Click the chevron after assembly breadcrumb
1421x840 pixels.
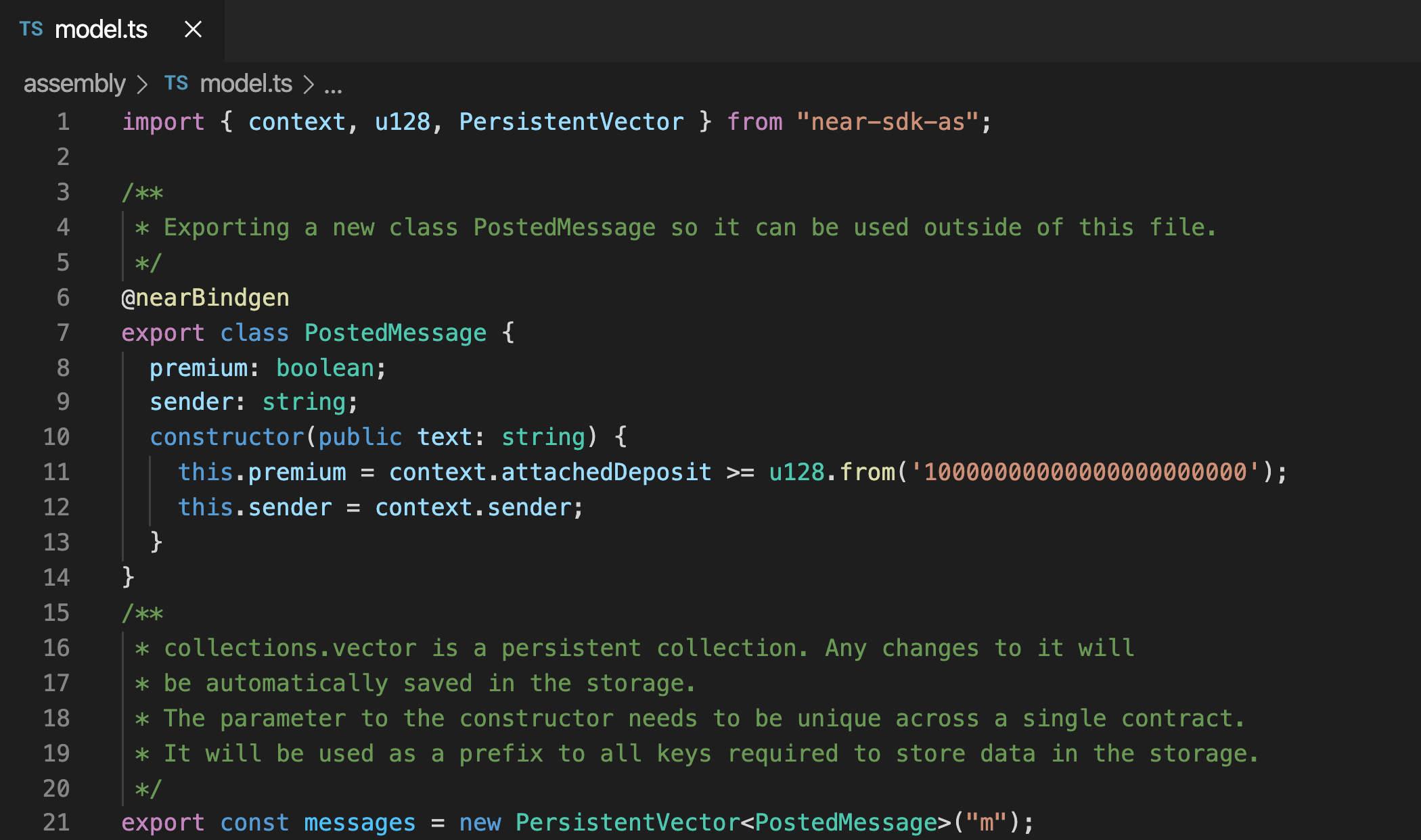(142, 85)
